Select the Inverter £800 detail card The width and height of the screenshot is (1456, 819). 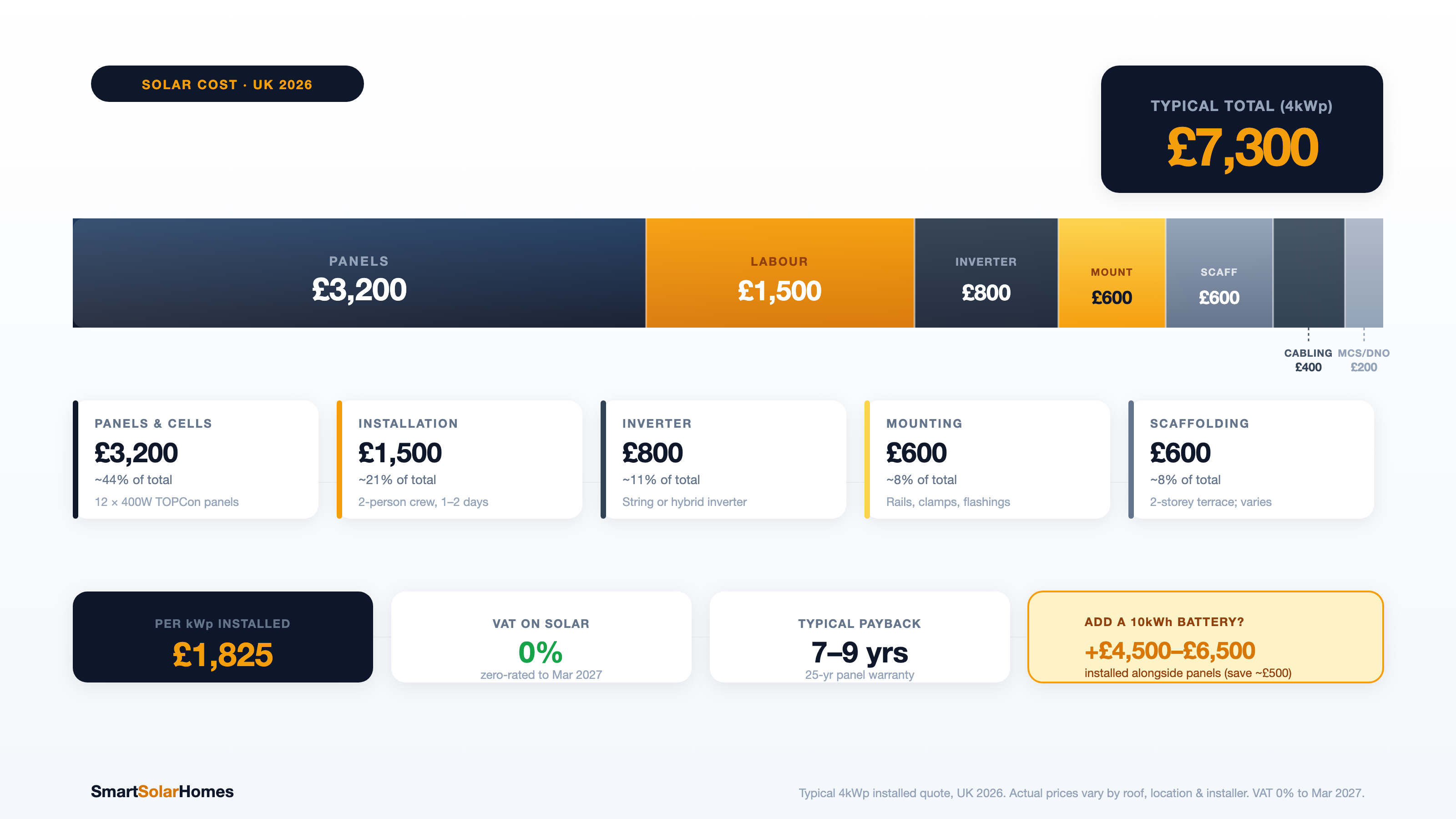point(723,460)
